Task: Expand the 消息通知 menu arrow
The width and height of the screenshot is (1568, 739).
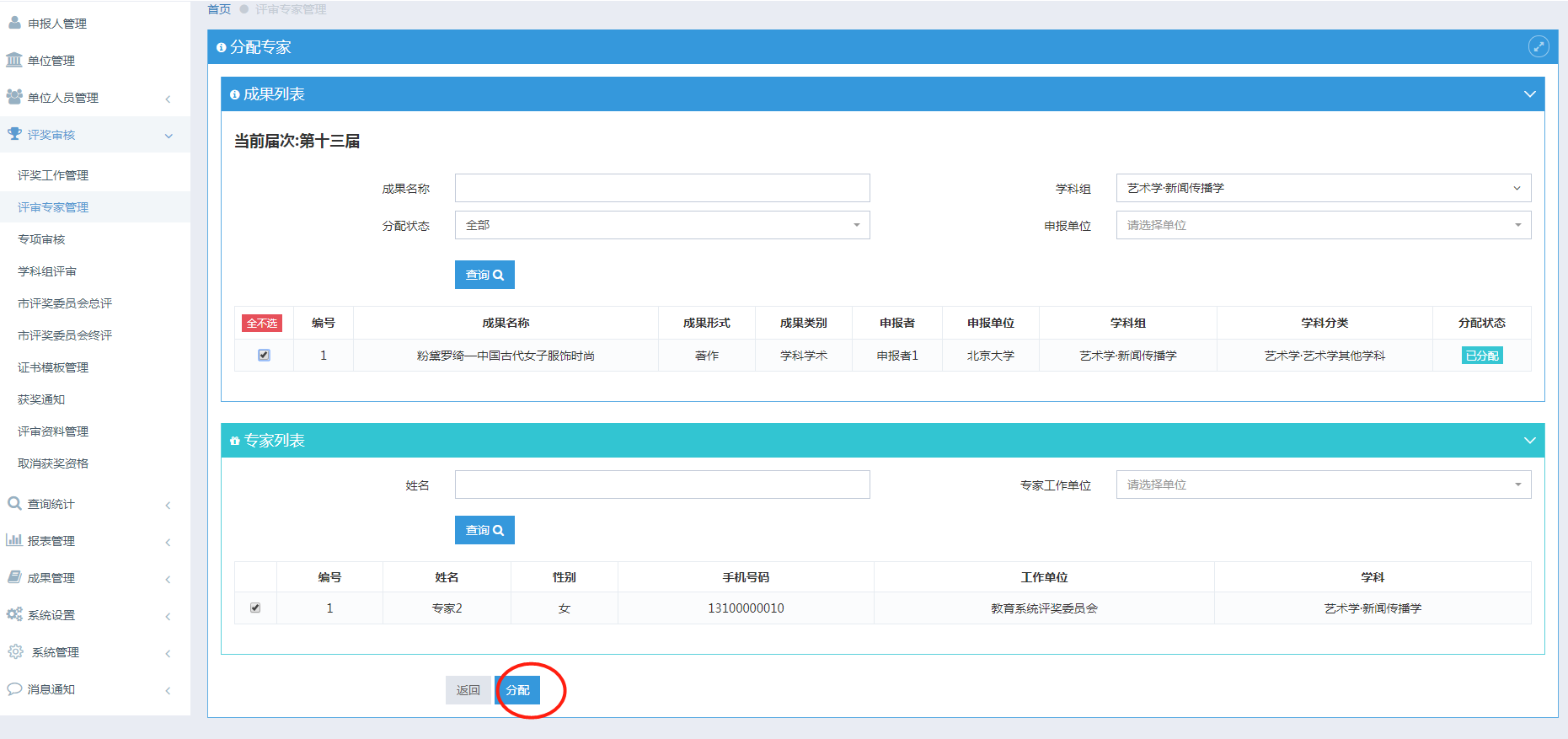Action: [169, 690]
